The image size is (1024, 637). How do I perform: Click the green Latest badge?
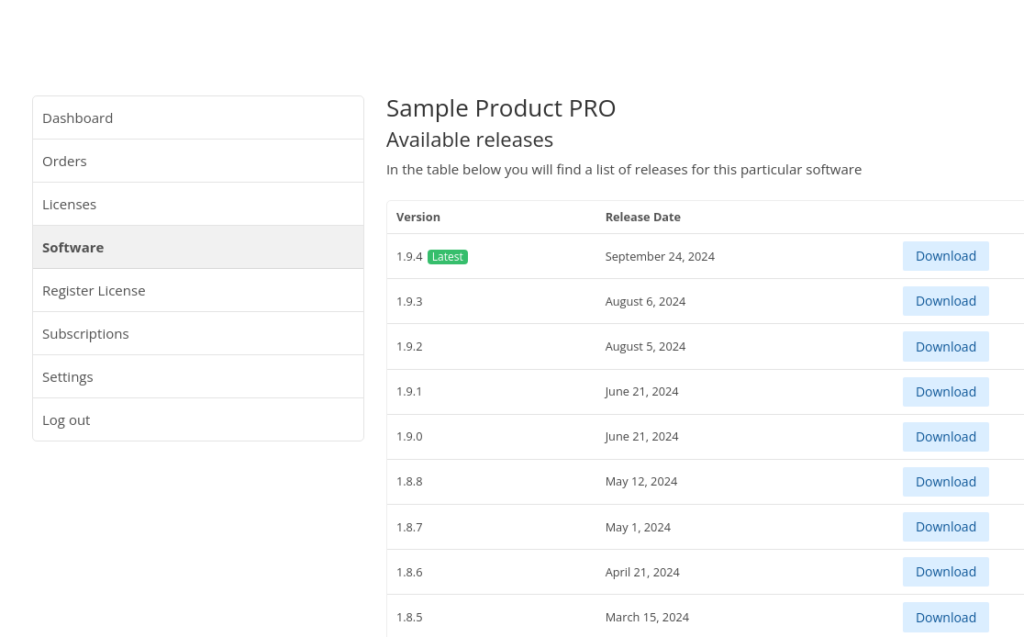447,256
